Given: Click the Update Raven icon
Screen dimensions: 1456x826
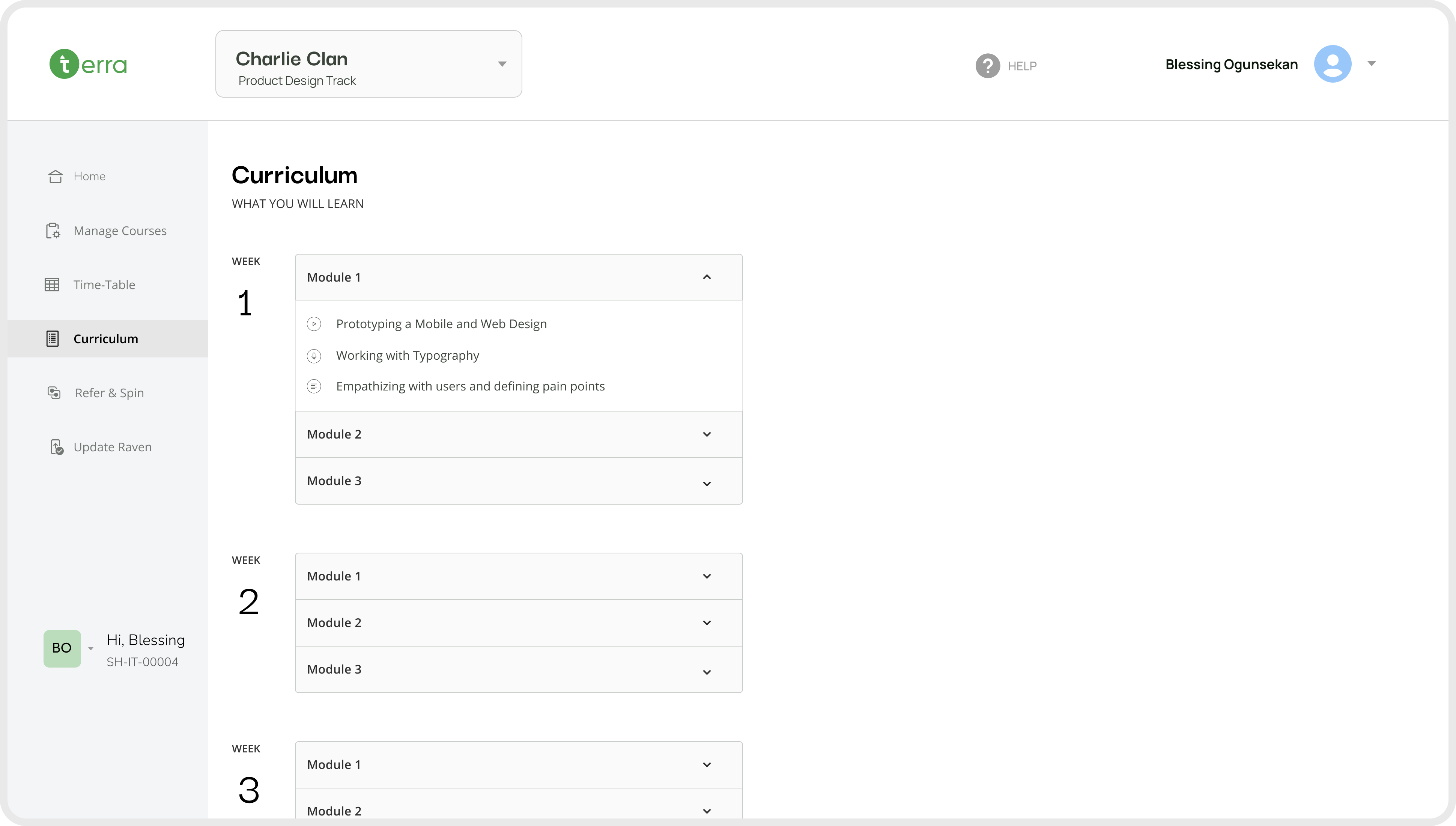Looking at the screenshot, I should pos(57,447).
